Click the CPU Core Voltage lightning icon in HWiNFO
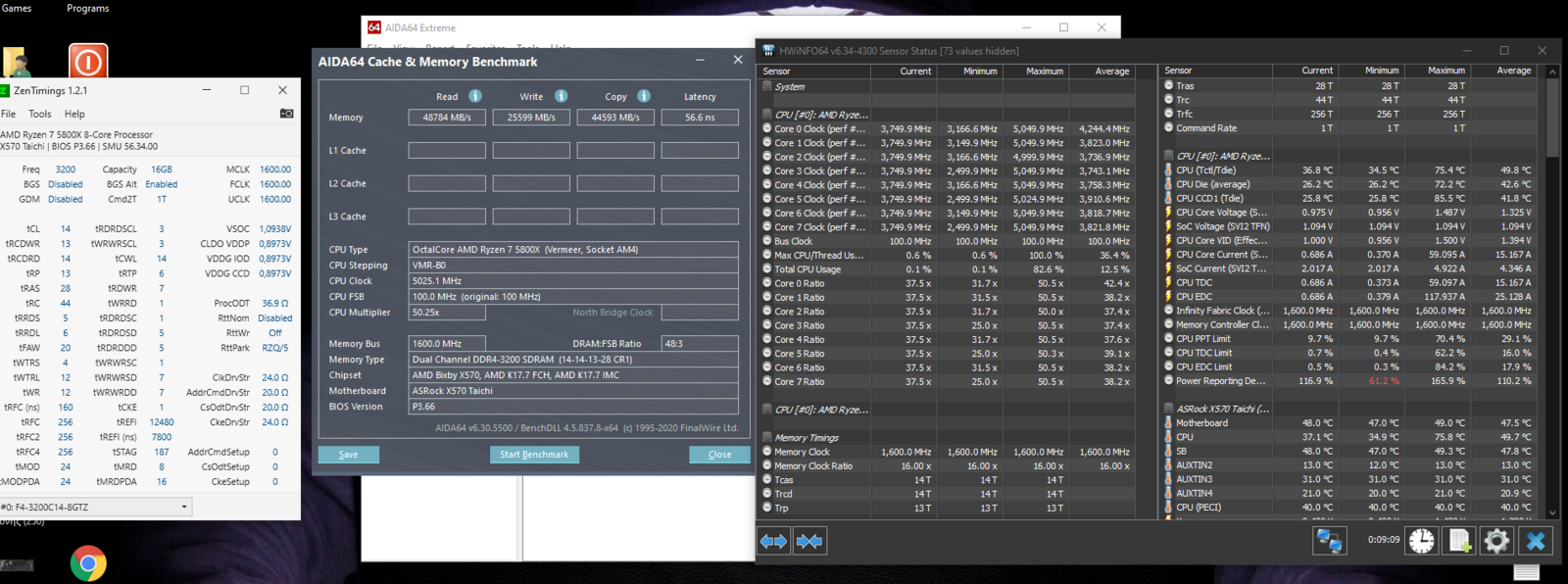Image resolution: width=1568 pixels, height=584 pixels. [1169, 213]
